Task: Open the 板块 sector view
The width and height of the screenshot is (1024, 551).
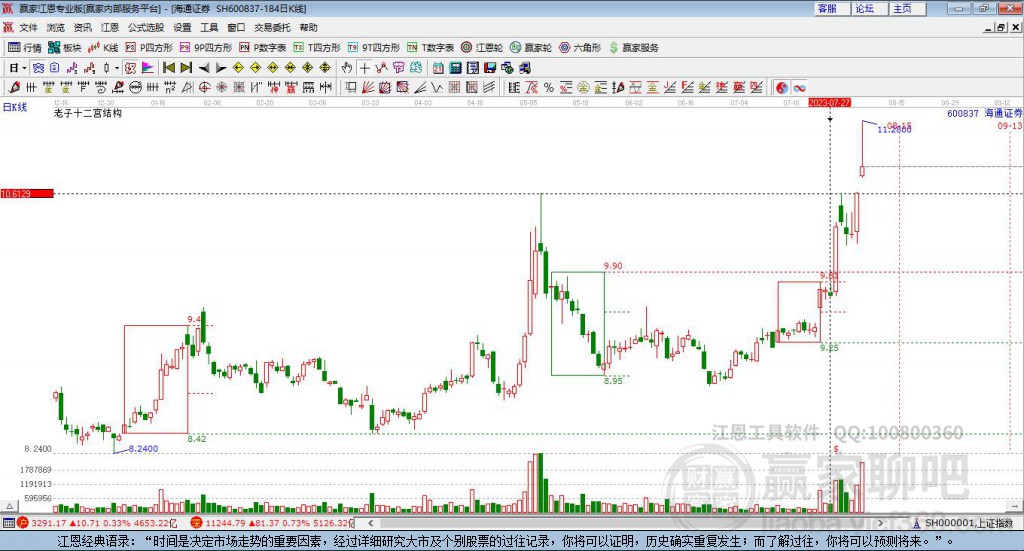Action: [x=65, y=48]
